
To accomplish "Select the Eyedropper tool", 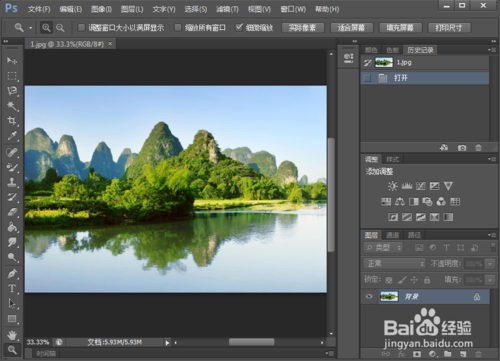I will (12, 136).
